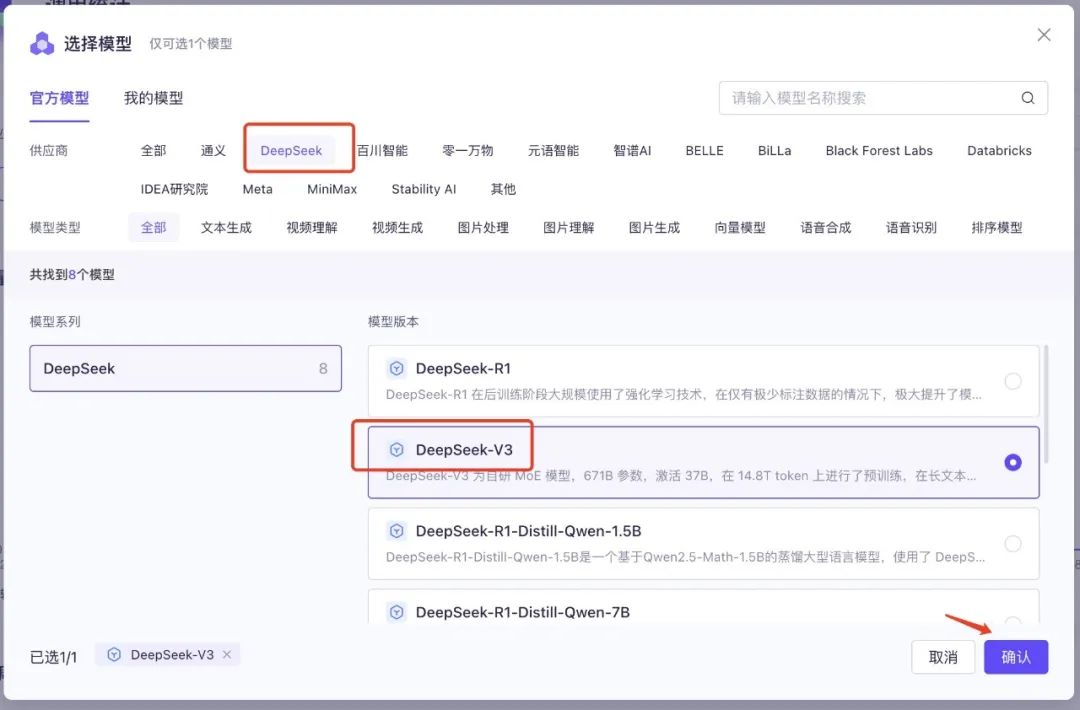Click the DeepSeek-R1-Distill-Qwen-1.5B title
The height and width of the screenshot is (710, 1080).
pyautogui.click(x=528, y=531)
